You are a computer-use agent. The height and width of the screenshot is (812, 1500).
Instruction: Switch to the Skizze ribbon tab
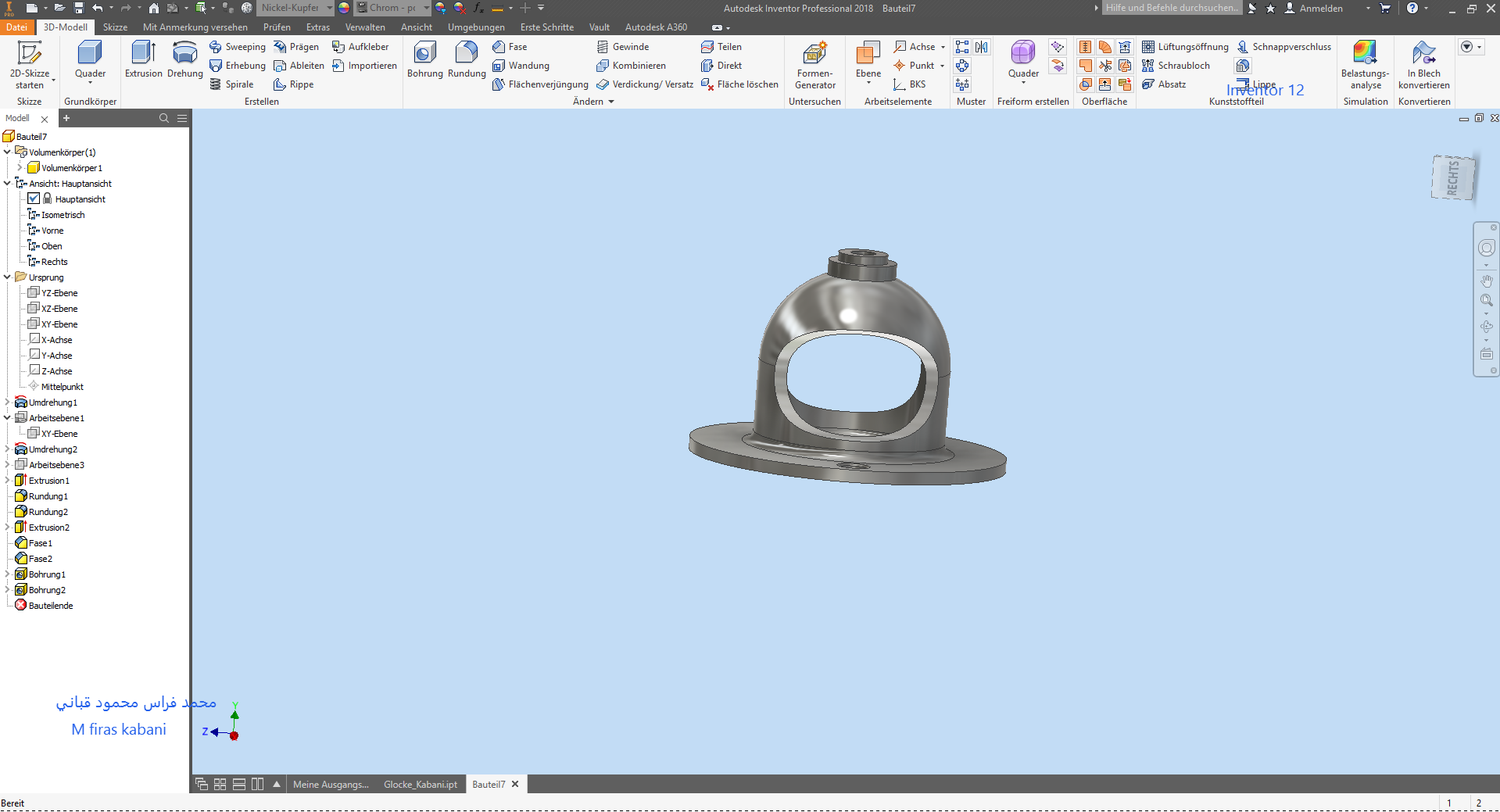115,27
